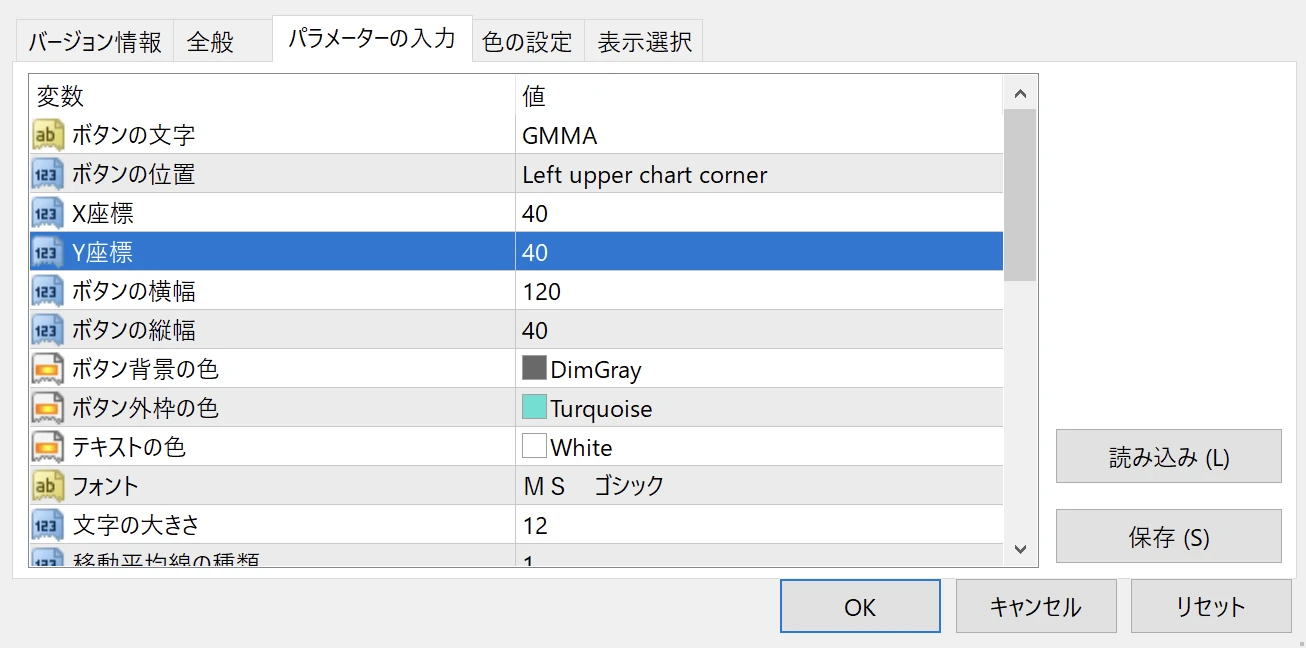
Task: Open the 表示選択 tab
Action: [x=644, y=40]
